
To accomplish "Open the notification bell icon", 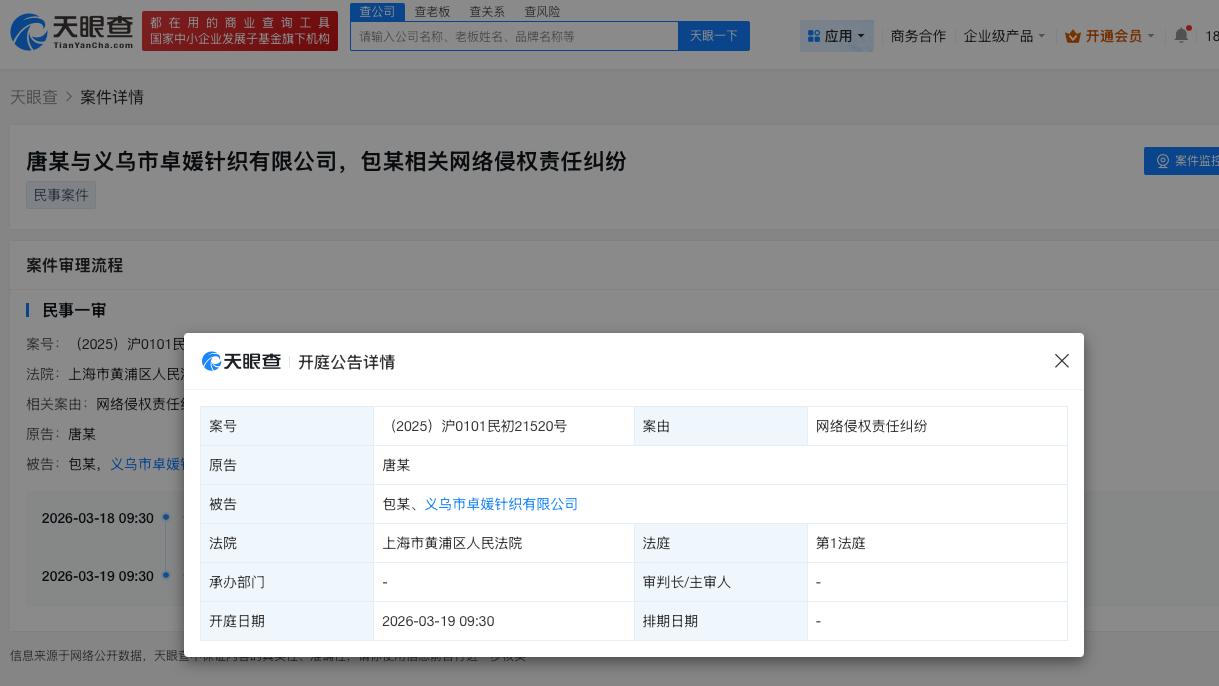I will (1181, 34).
